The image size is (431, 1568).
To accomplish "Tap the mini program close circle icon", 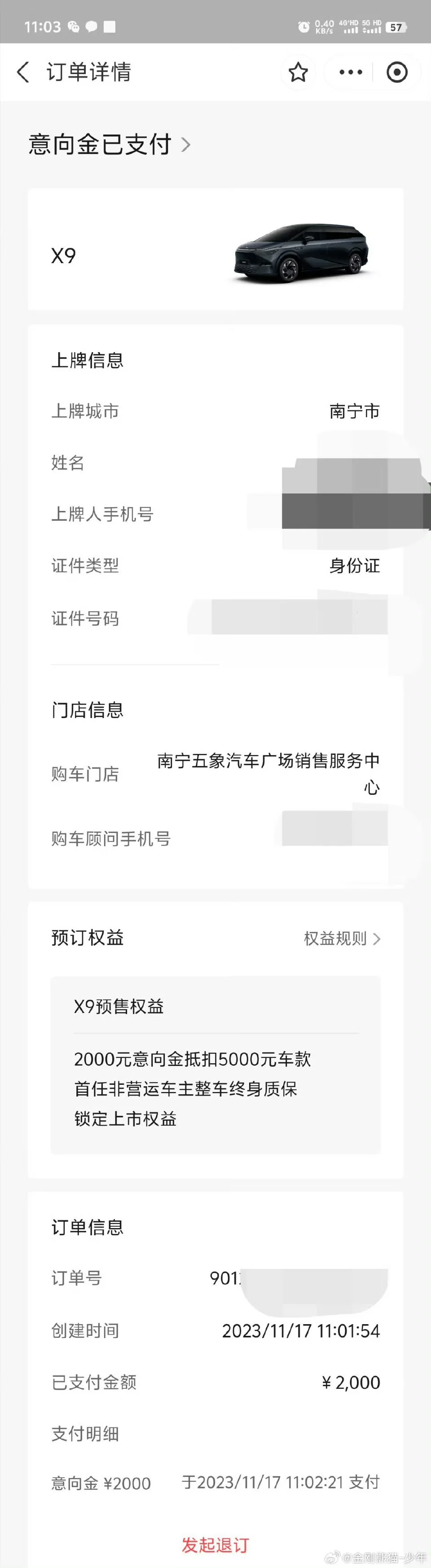I will [x=397, y=72].
